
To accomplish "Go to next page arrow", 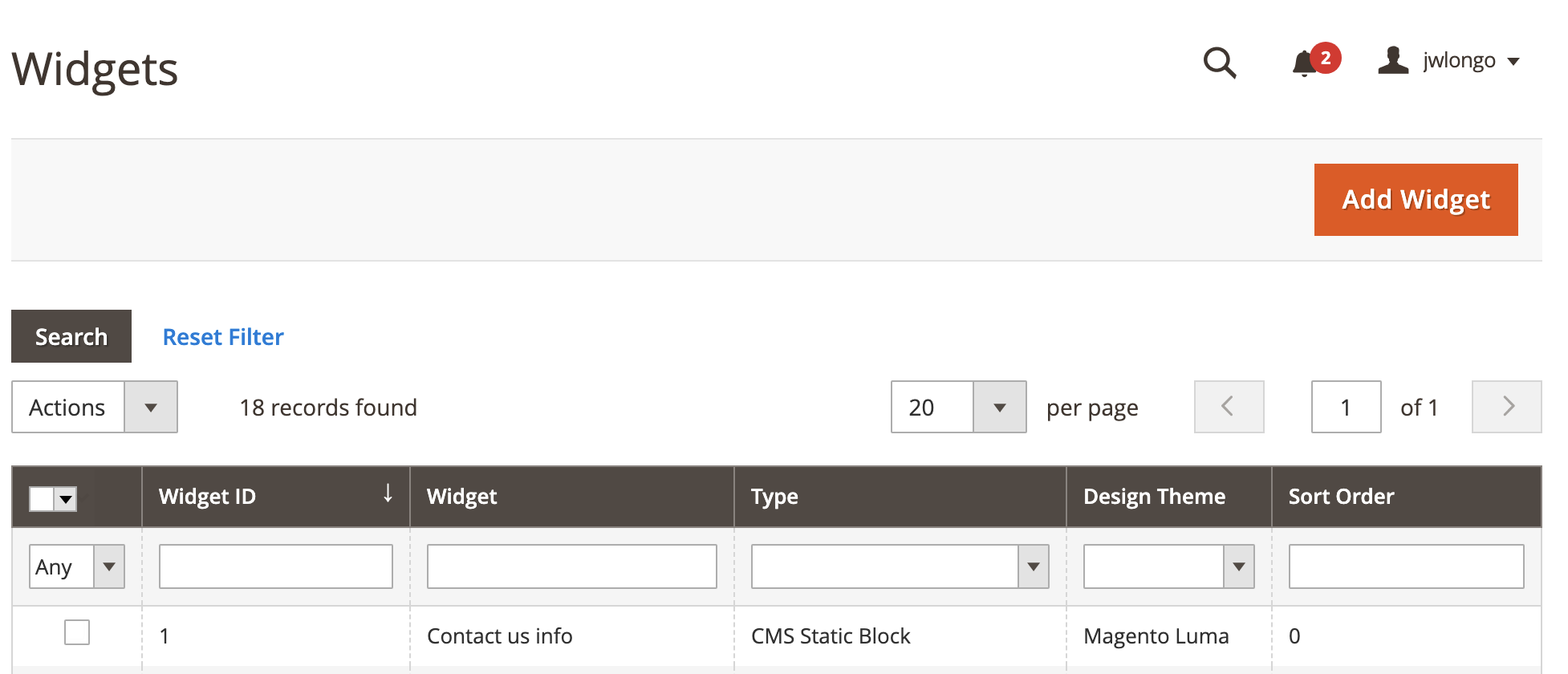I will tap(1506, 407).
